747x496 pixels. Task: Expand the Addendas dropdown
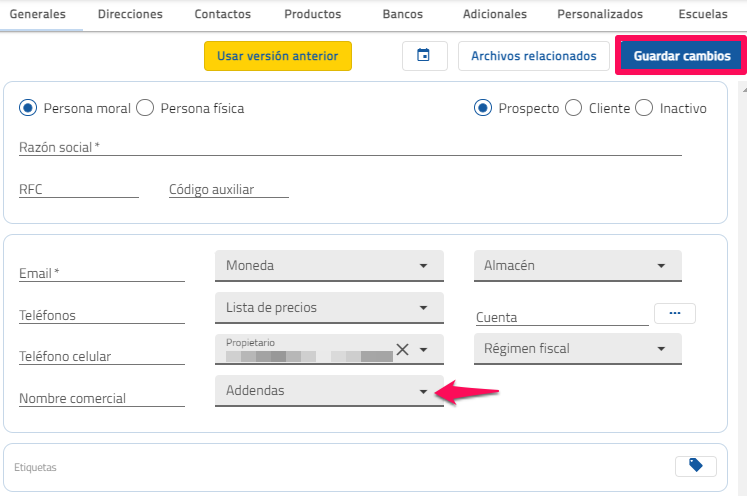point(328,391)
